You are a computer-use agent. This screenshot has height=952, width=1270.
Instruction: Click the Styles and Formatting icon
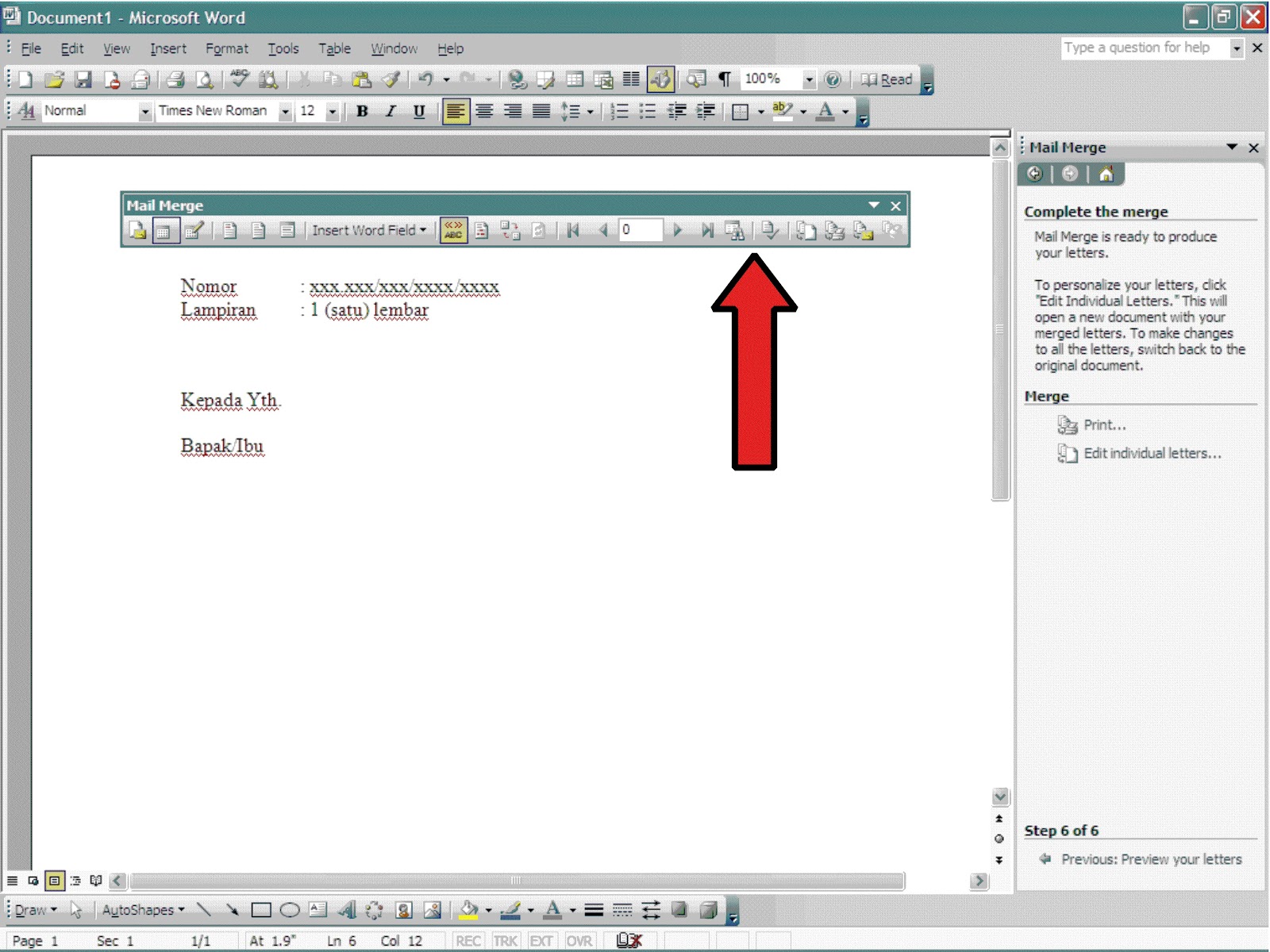[26, 111]
